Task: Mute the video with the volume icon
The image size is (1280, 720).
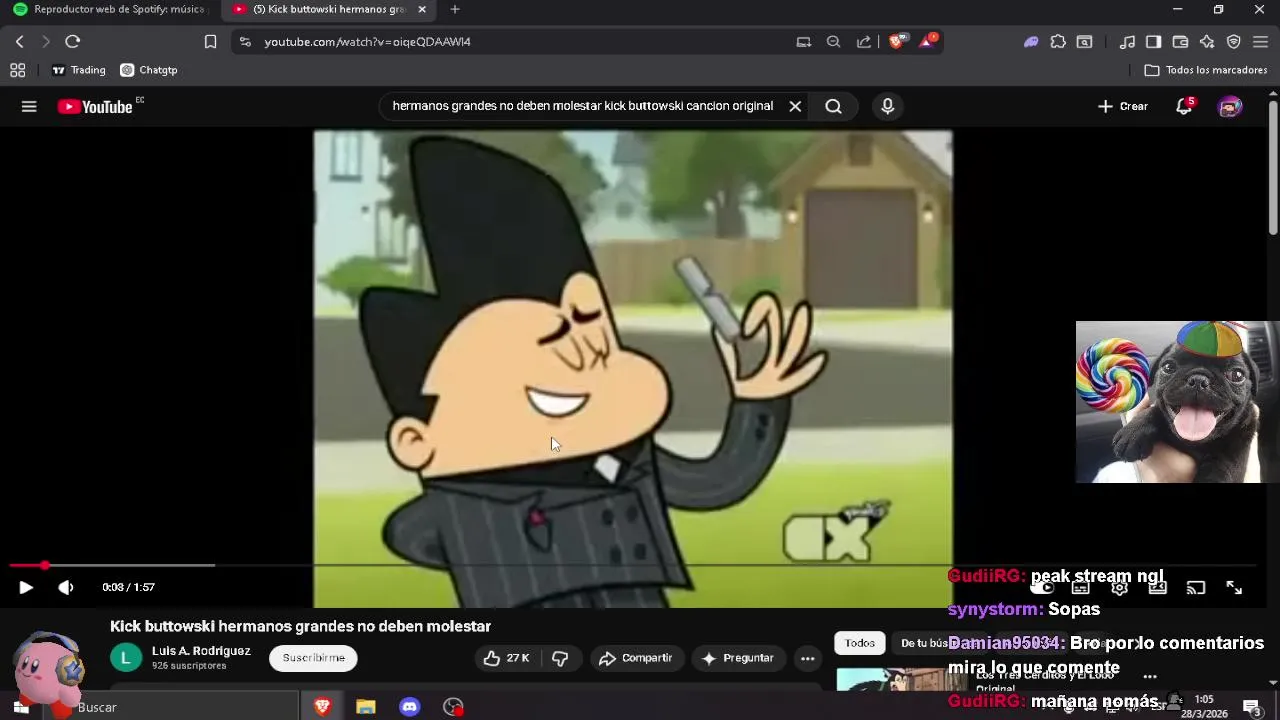Action: click(66, 587)
